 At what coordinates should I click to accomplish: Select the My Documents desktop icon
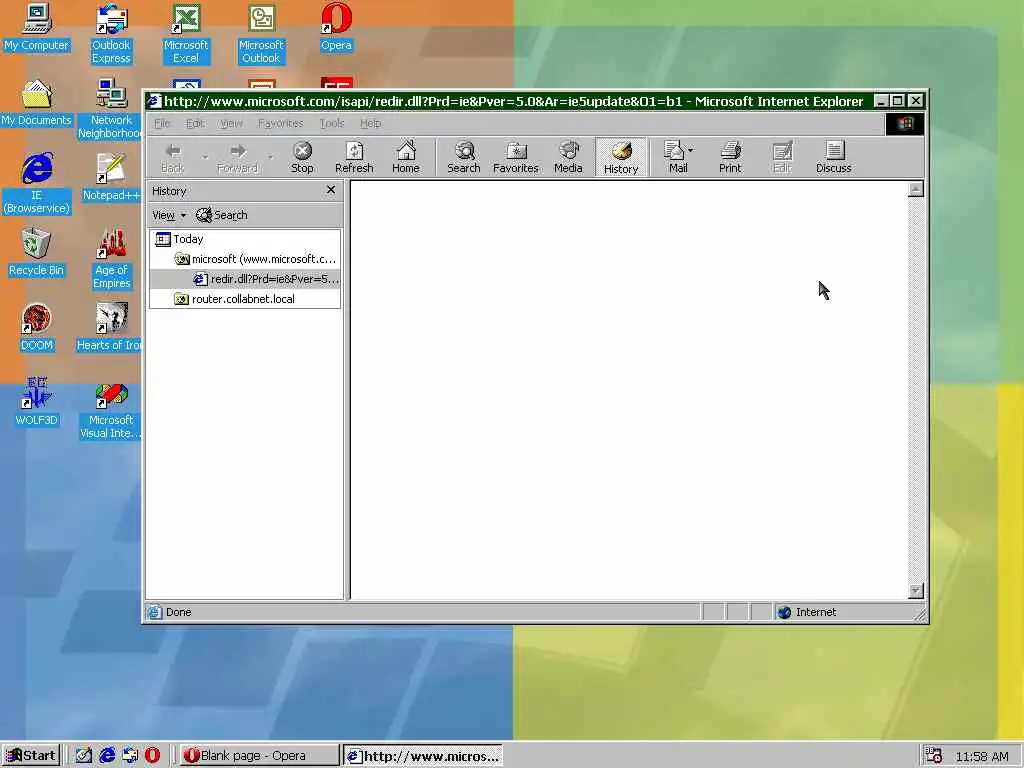pos(36,103)
